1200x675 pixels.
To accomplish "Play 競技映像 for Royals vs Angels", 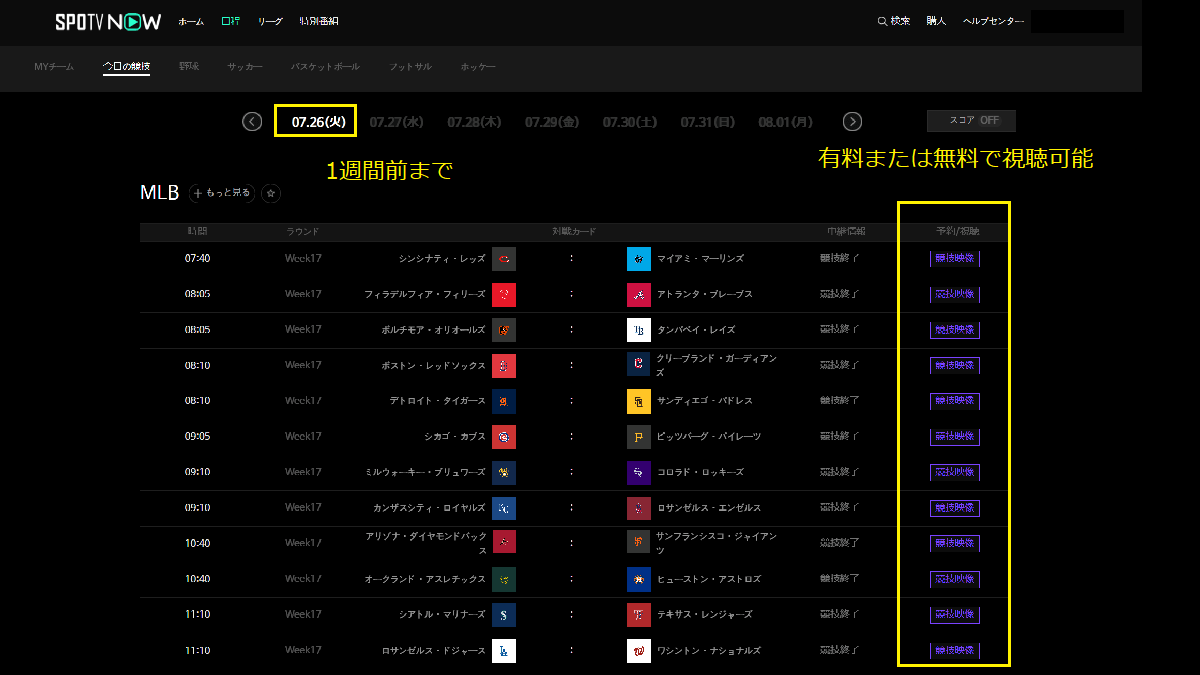I will click(x=955, y=508).
